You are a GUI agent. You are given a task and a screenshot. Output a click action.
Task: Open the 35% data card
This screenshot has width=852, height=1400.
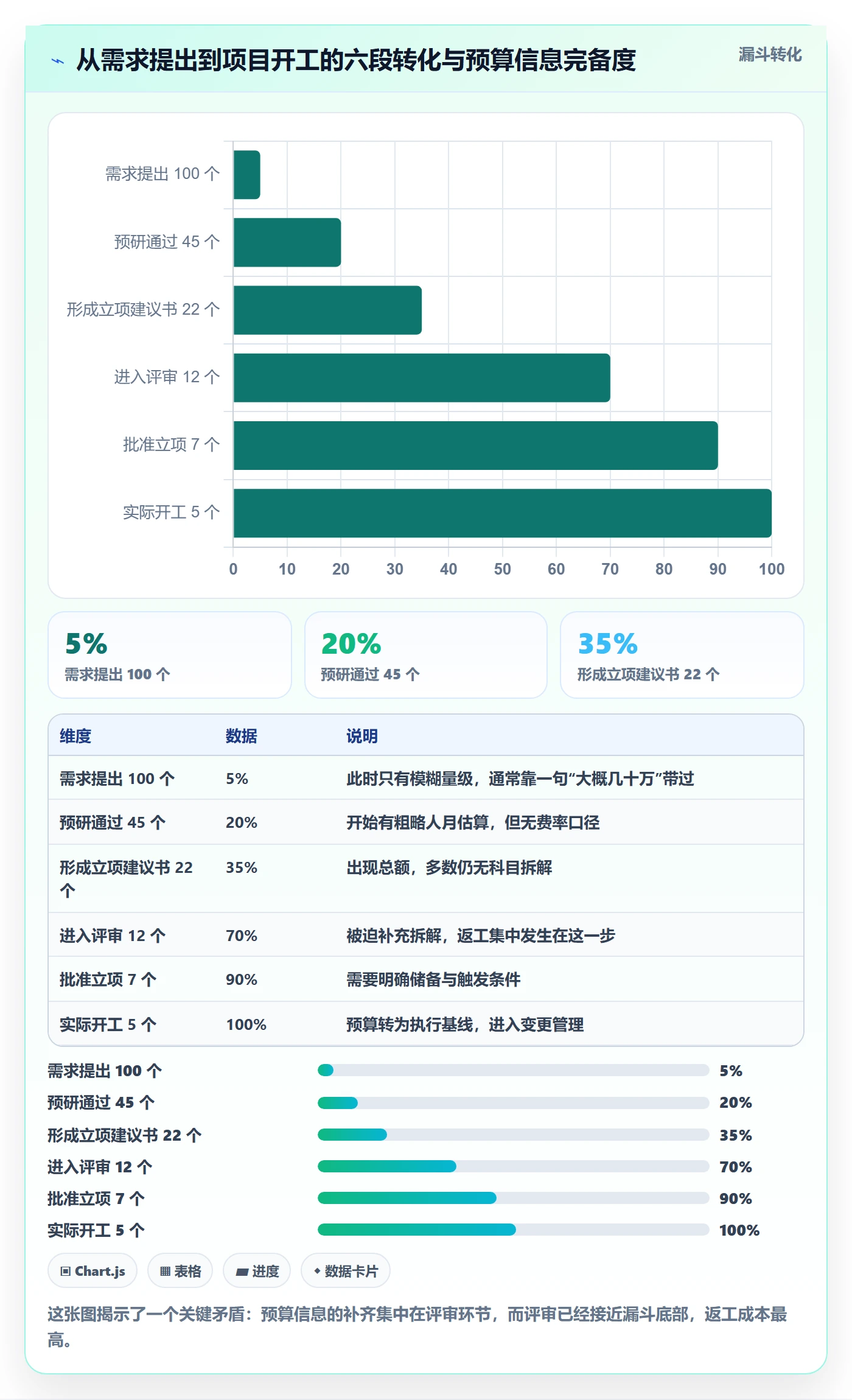[682, 655]
